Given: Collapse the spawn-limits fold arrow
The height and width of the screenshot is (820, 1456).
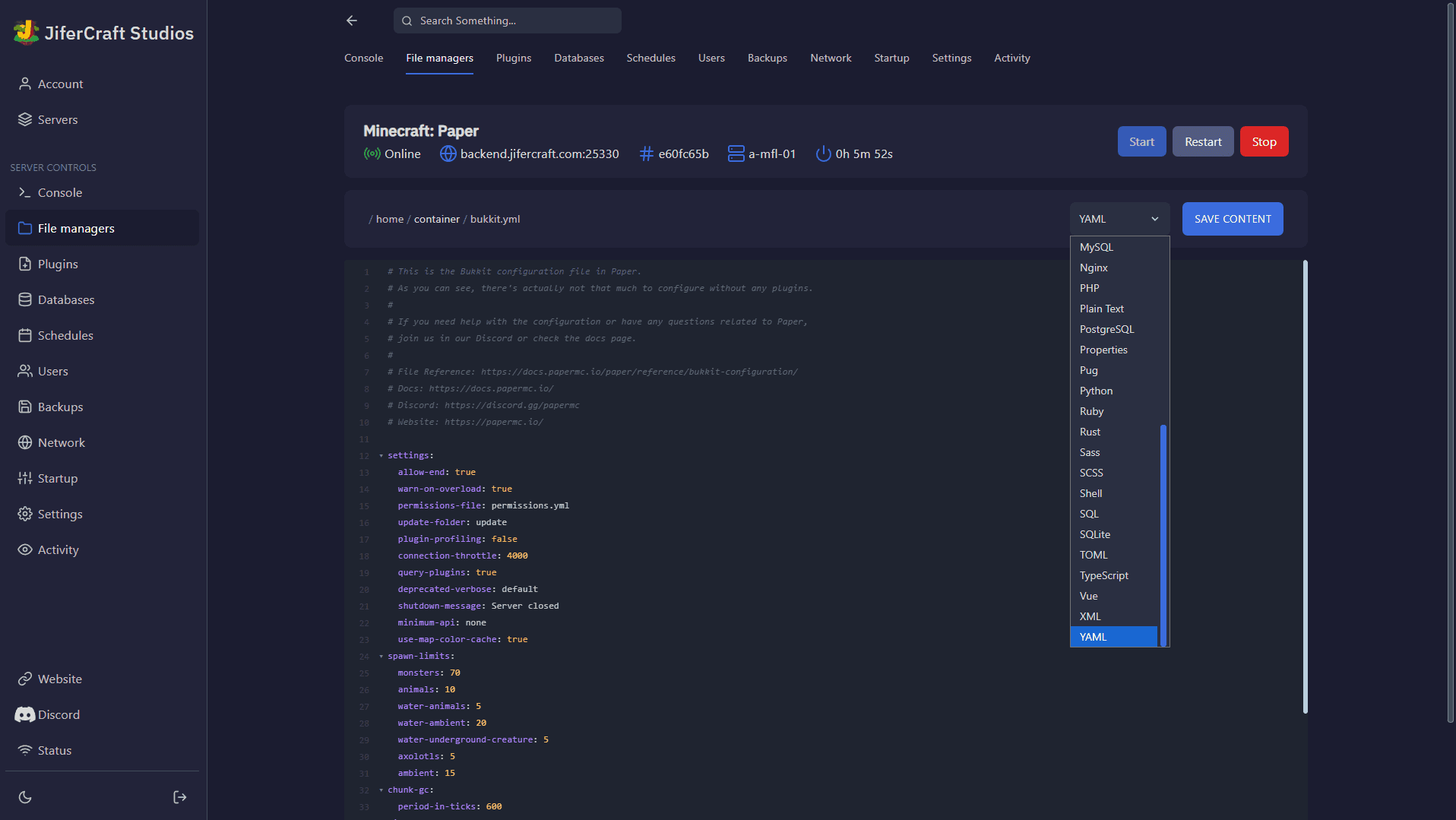Looking at the screenshot, I should [381, 657].
